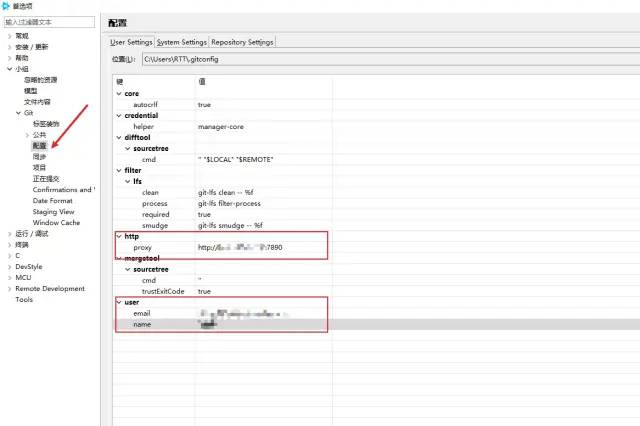Select the trustExitCode key row
The width and height of the screenshot is (640, 426).
pyautogui.click(x=163, y=292)
